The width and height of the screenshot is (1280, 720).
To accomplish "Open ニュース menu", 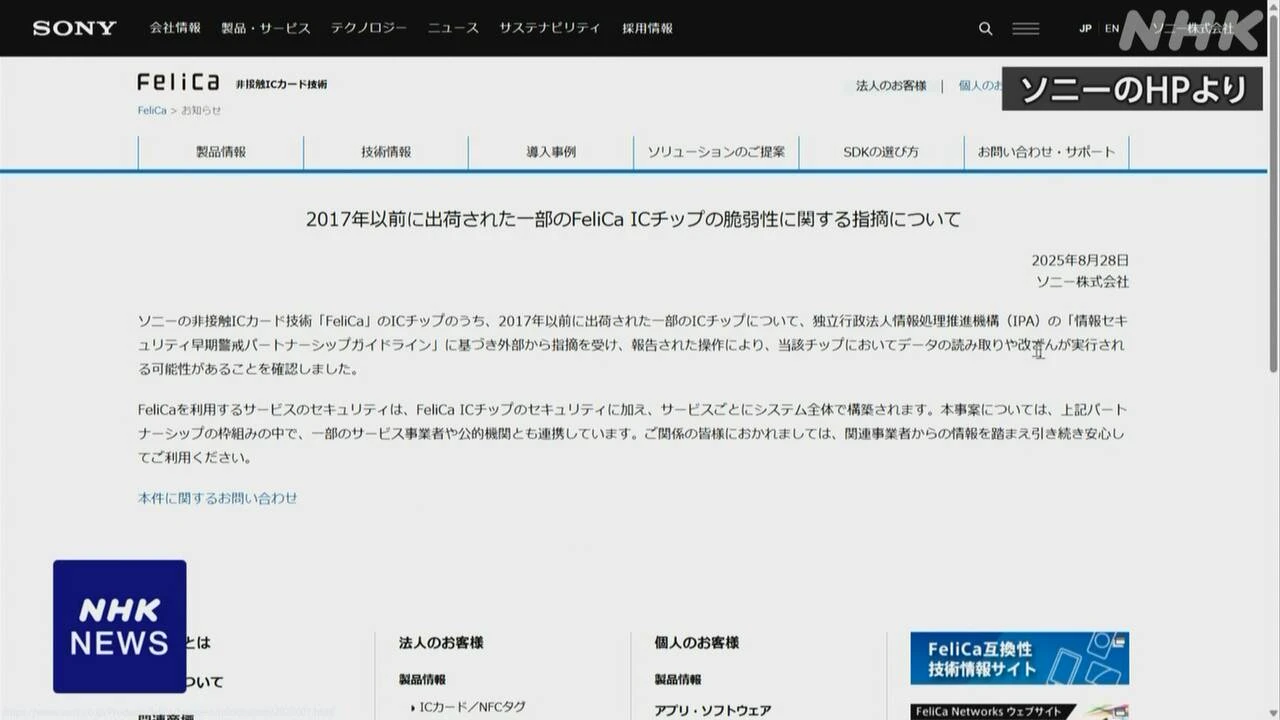I will (x=453, y=28).
